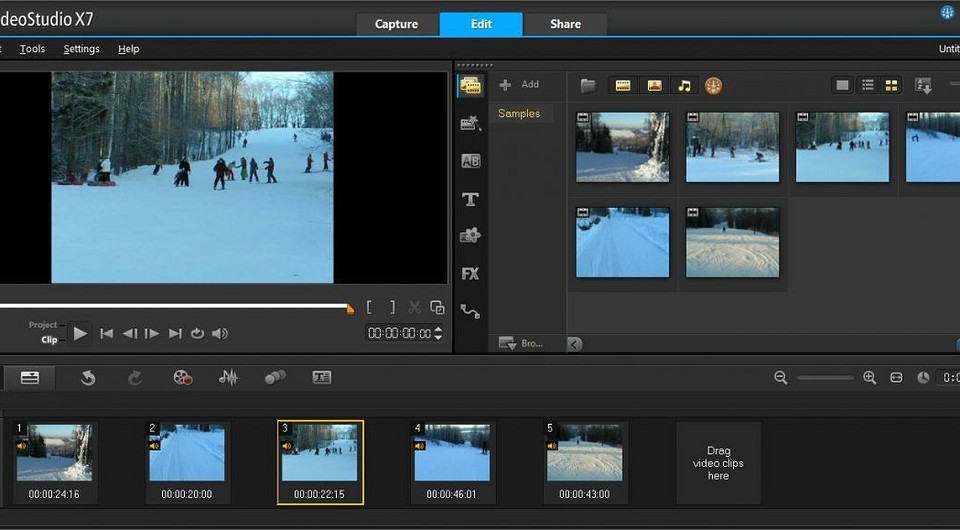
Task: Switch library to list view
Action: [868, 86]
